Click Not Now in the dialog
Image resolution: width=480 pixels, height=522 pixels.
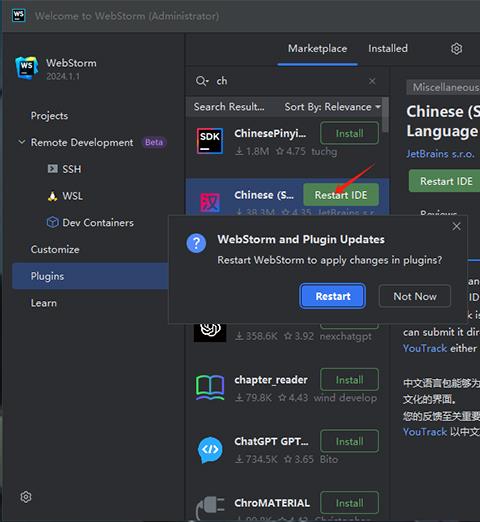click(415, 296)
